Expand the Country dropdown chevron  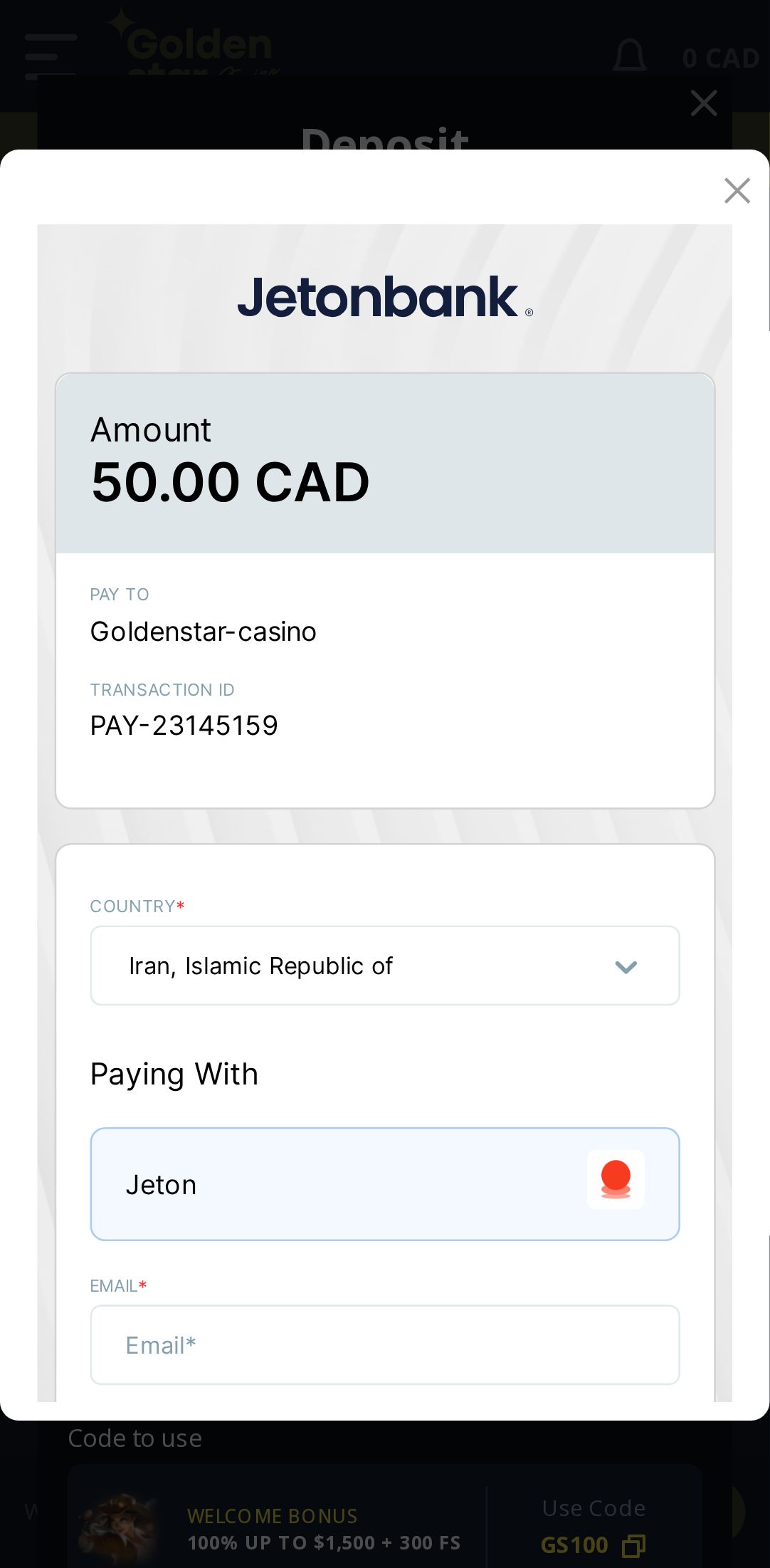tap(626, 967)
